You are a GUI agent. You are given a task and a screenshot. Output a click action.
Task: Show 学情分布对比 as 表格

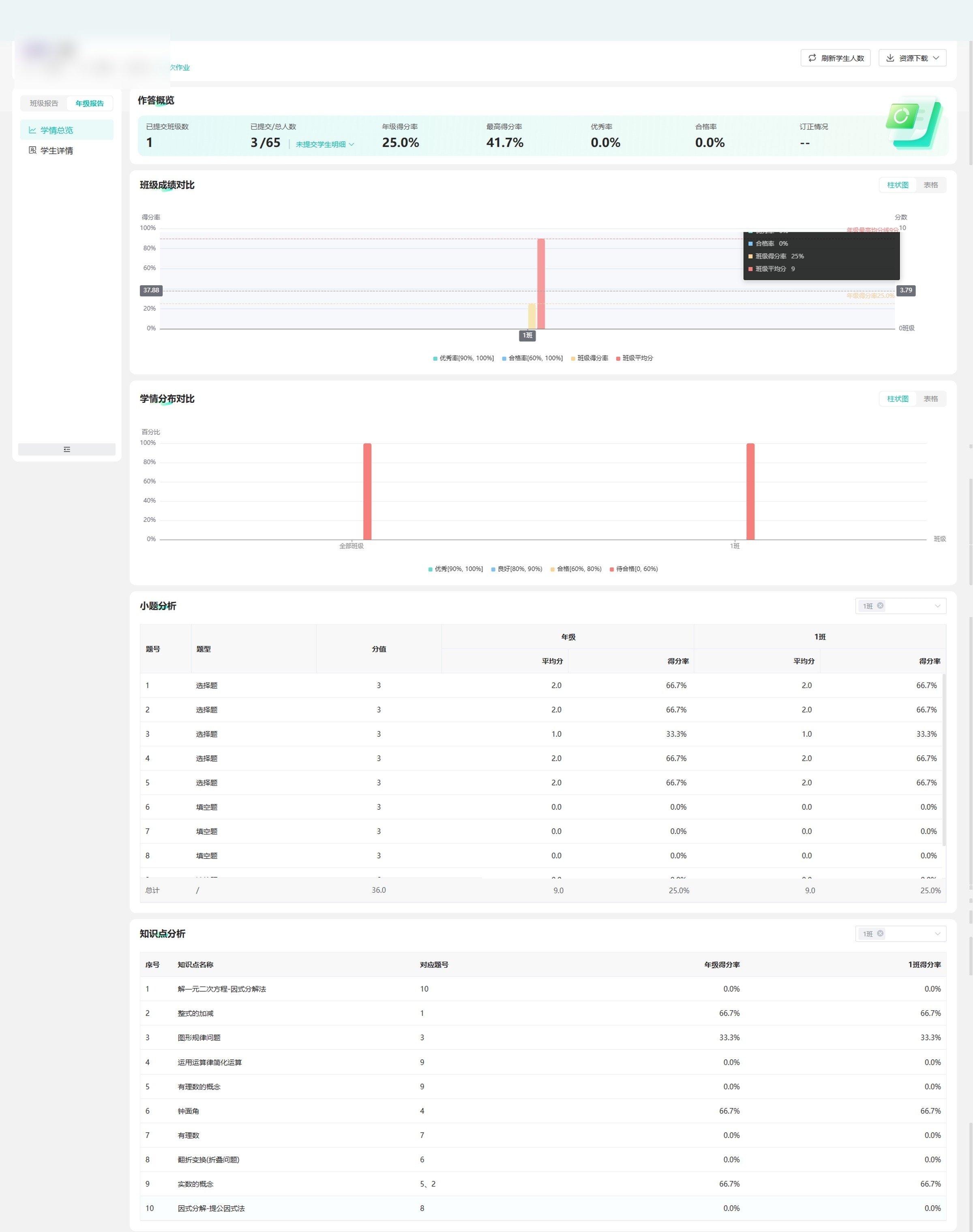930,398
